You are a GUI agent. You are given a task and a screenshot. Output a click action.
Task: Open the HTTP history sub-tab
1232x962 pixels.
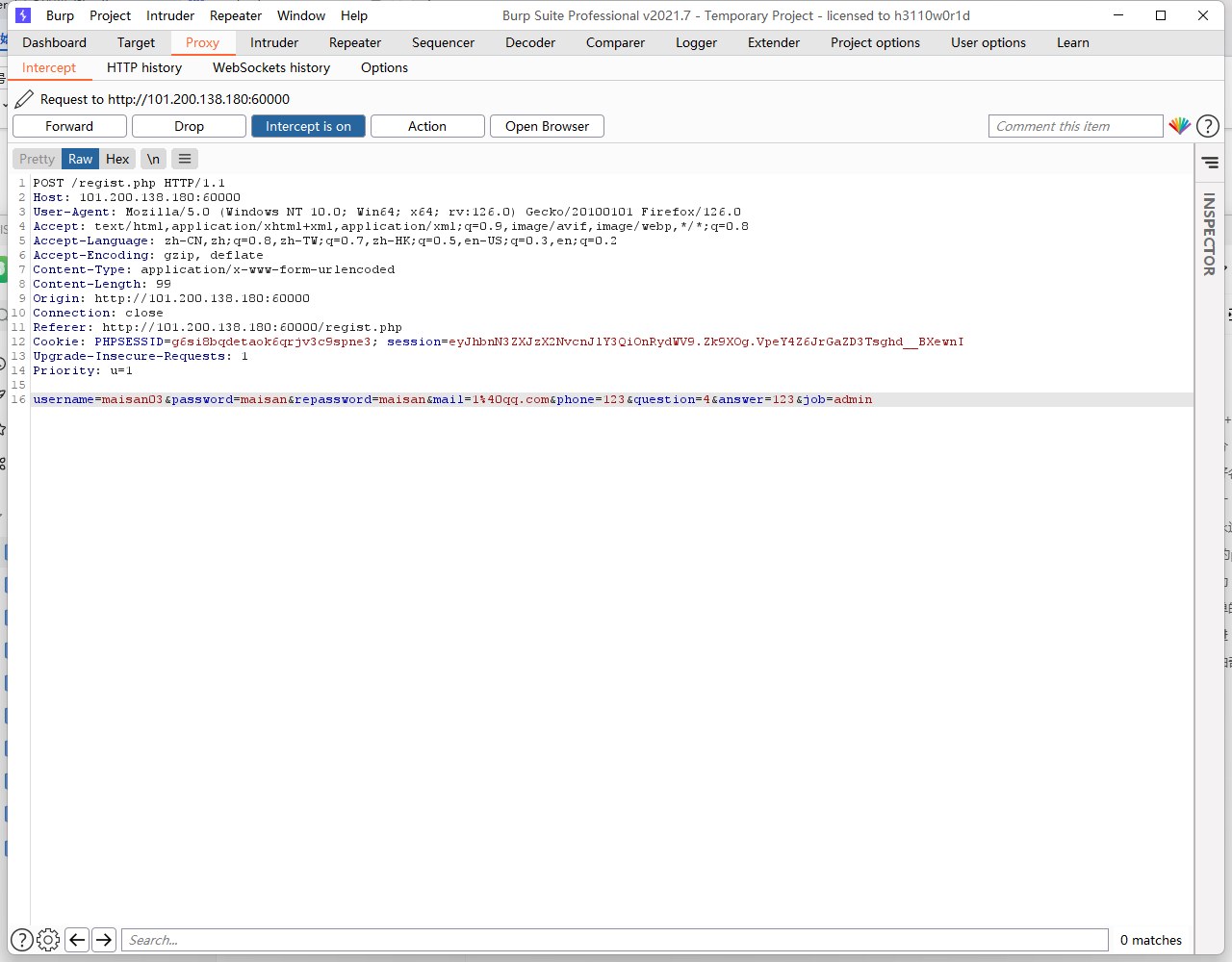point(144,67)
